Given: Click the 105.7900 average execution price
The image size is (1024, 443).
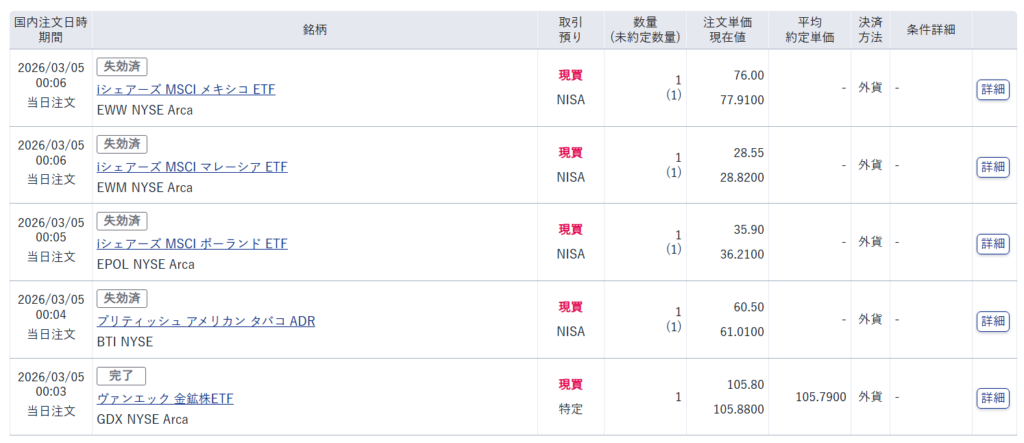Looking at the screenshot, I should 820,397.
